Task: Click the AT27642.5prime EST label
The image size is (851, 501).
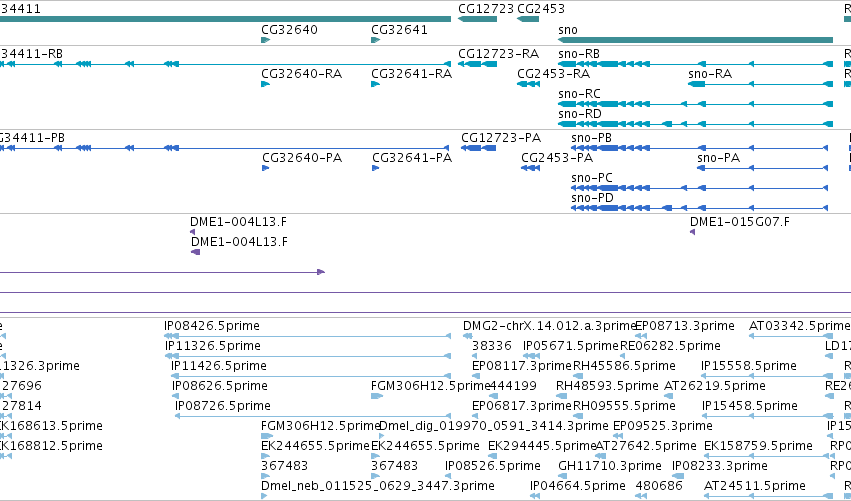Action: 646,446
